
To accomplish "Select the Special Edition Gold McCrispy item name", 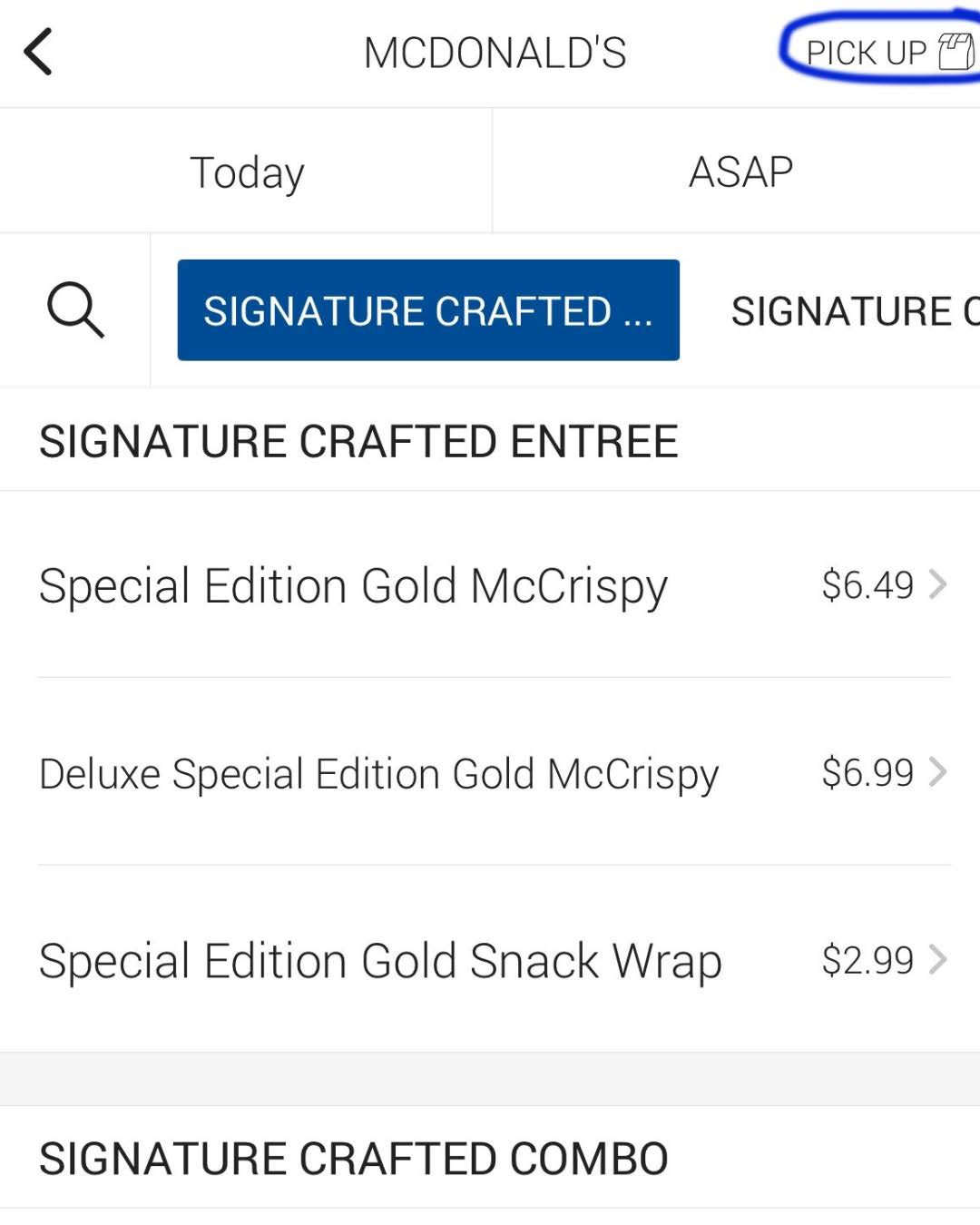I will (x=353, y=586).
